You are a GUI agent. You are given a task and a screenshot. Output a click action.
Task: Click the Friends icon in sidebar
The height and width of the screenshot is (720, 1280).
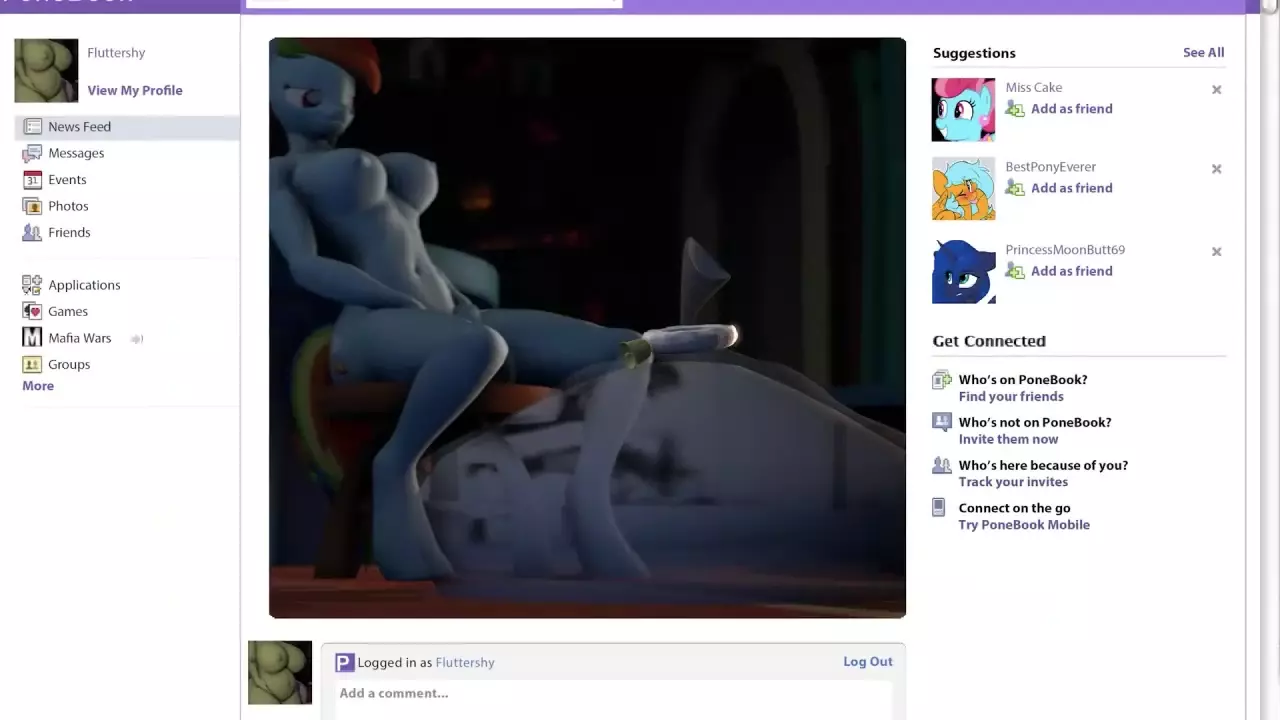(32, 232)
